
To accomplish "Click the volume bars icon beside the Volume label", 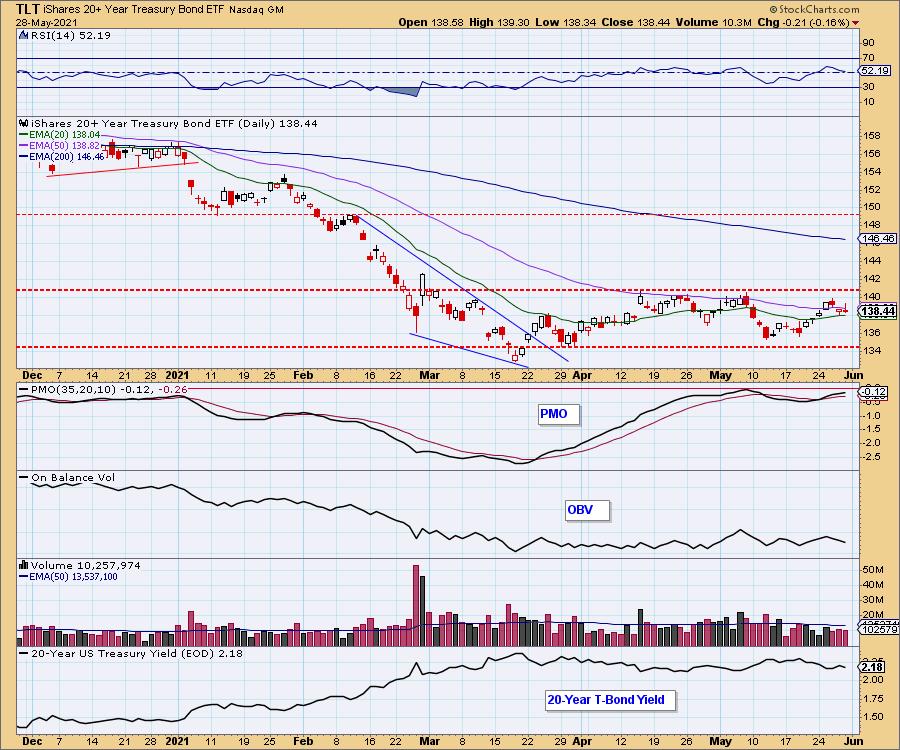I will [x=24, y=565].
